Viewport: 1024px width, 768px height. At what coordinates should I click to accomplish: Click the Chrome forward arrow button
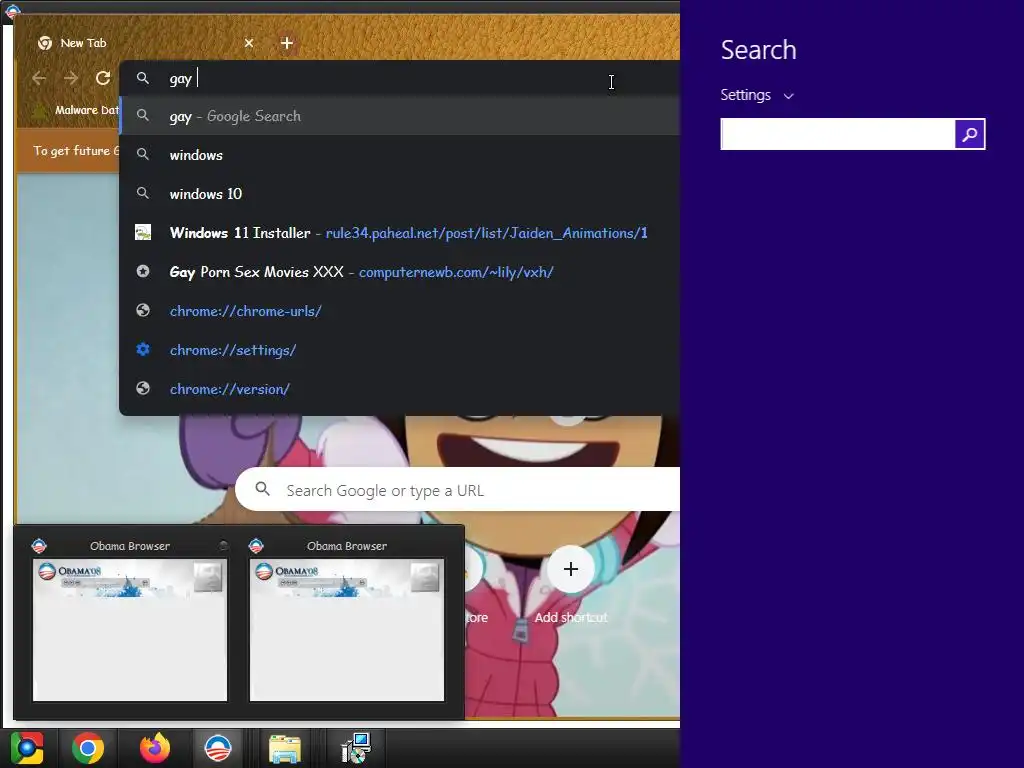(71, 78)
